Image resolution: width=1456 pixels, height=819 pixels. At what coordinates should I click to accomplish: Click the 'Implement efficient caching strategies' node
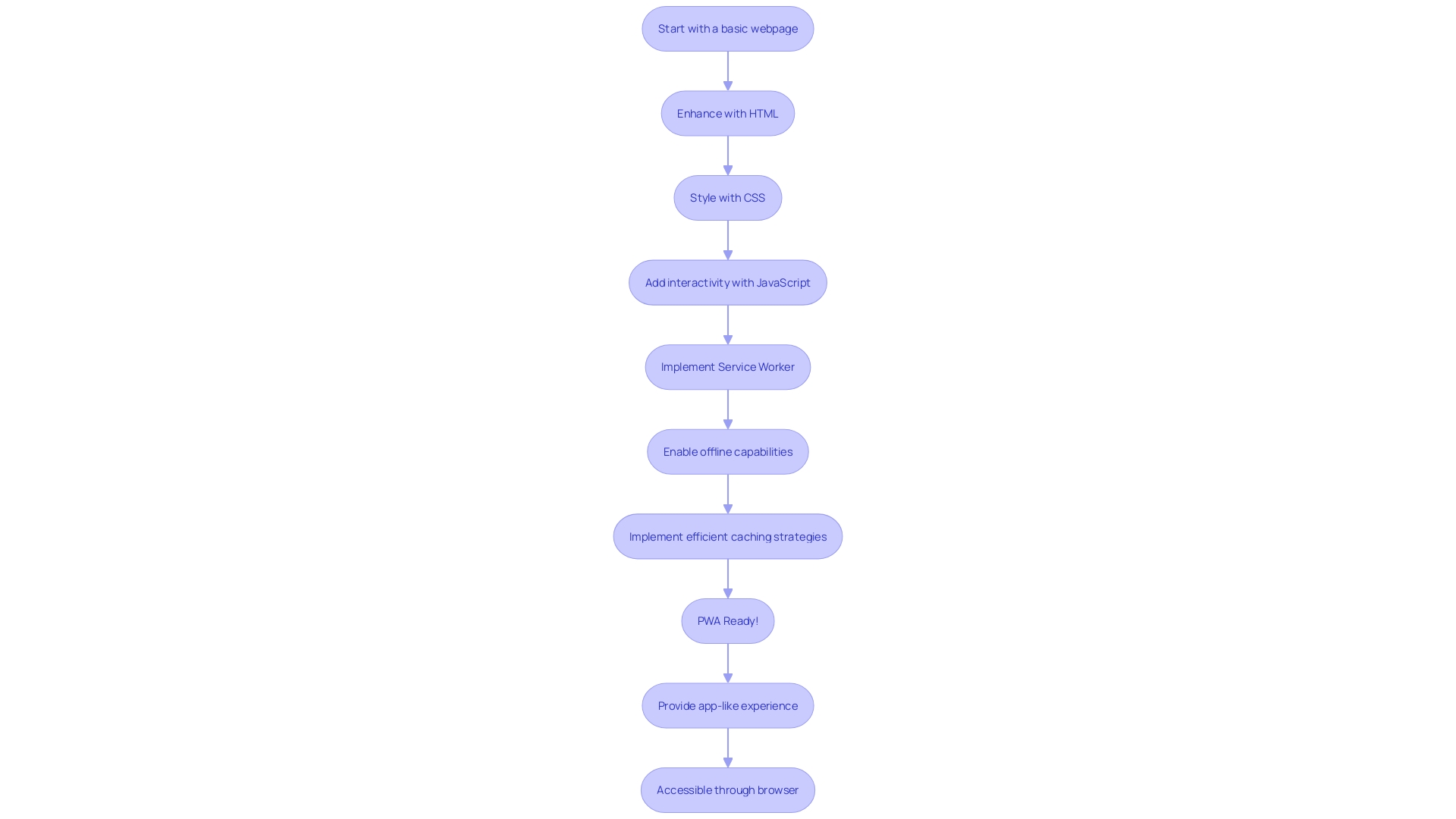[x=727, y=536]
